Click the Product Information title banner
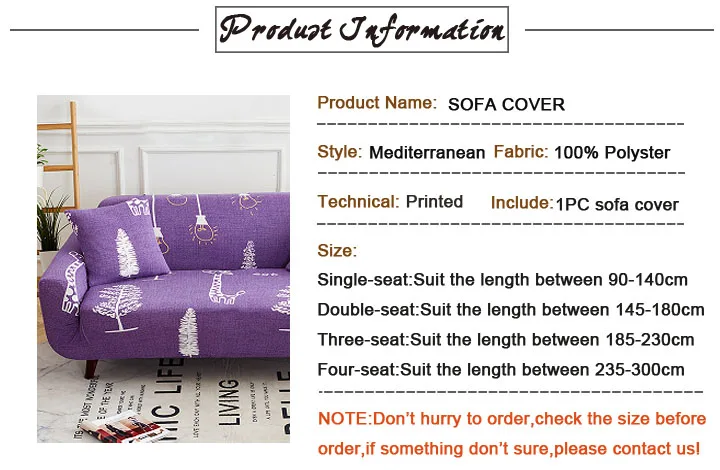Viewport: 720px width, 470px height. [x=362, y=29]
